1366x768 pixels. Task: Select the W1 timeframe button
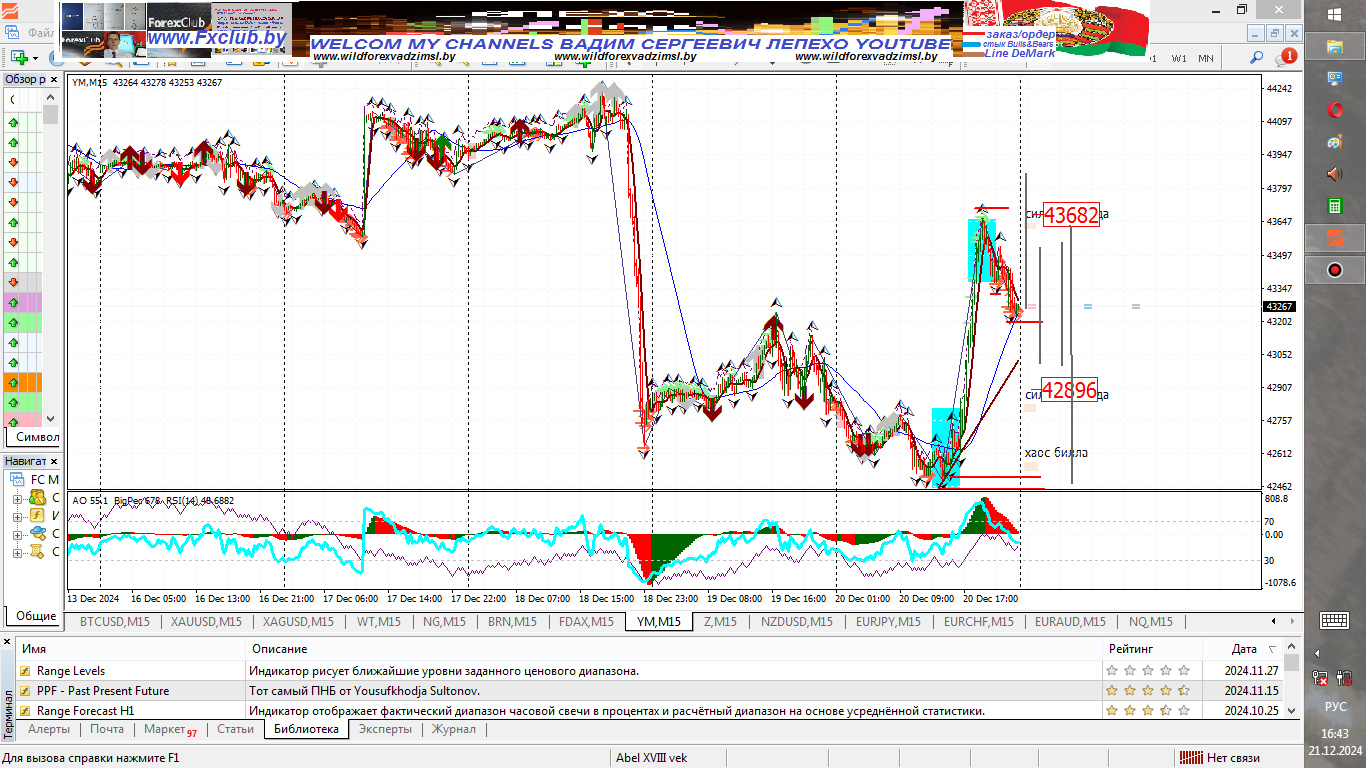pos(1180,58)
